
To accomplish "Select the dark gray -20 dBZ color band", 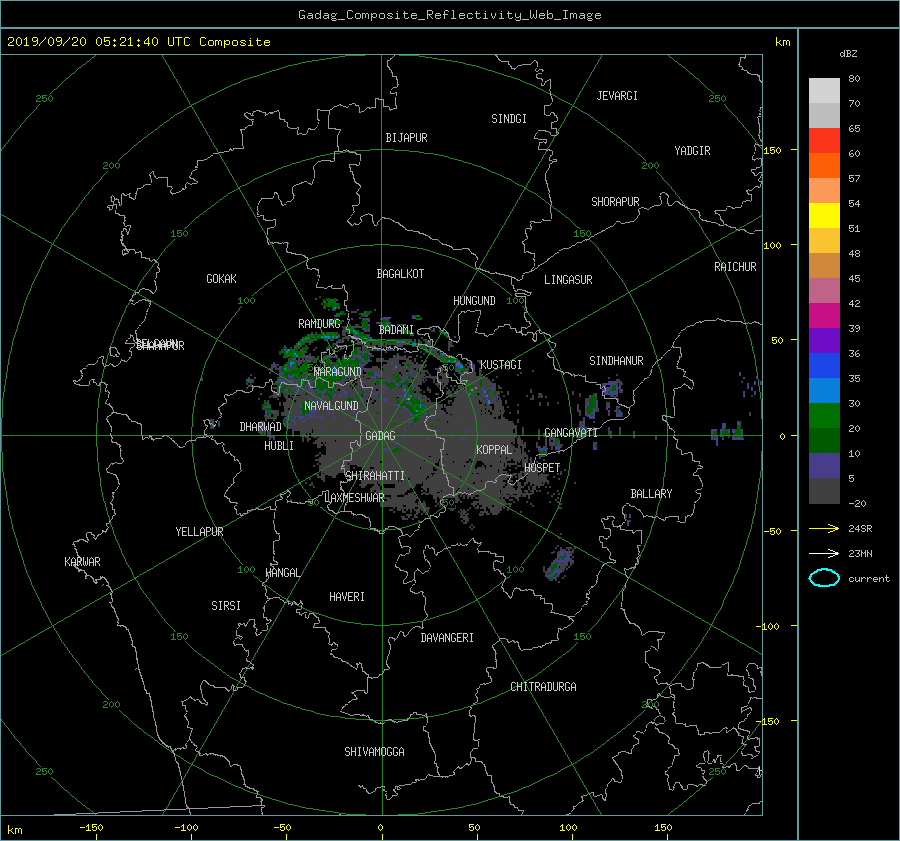I will [x=824, y=491].
